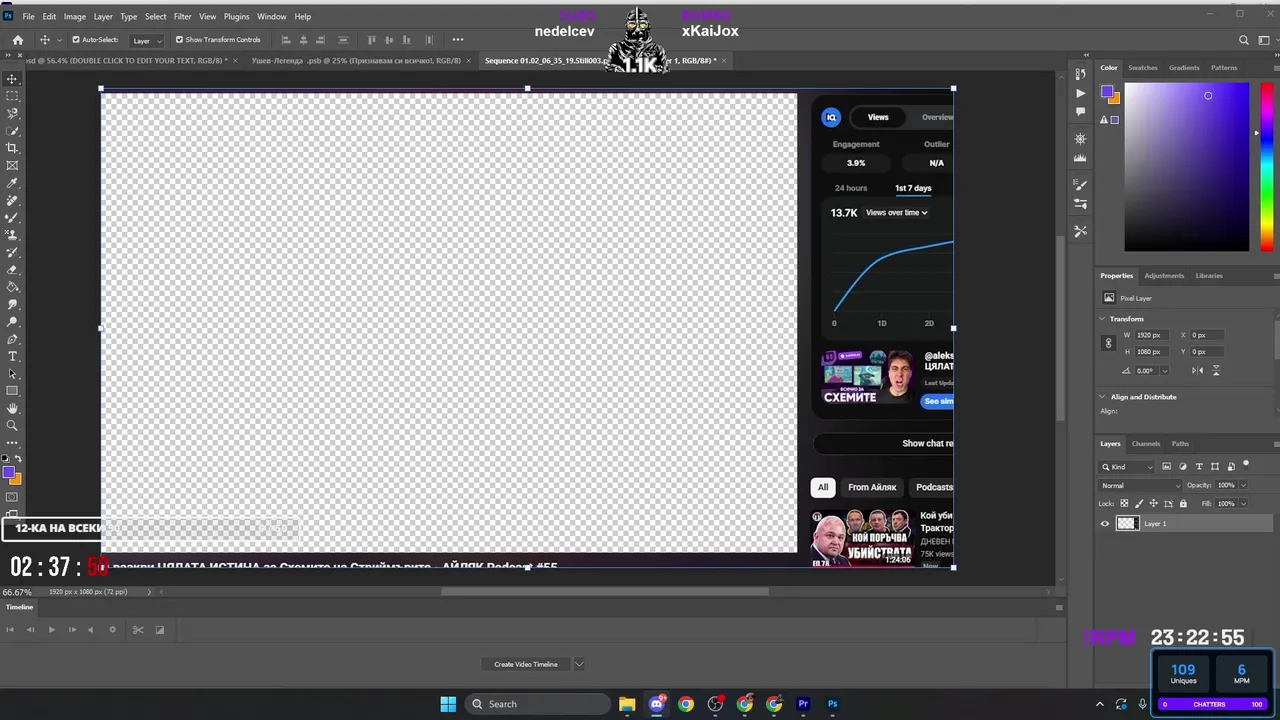Viewport: 1280px width, 720px height.
Task: Click the hue slider in Color panel
Action: coord(1267,166)
